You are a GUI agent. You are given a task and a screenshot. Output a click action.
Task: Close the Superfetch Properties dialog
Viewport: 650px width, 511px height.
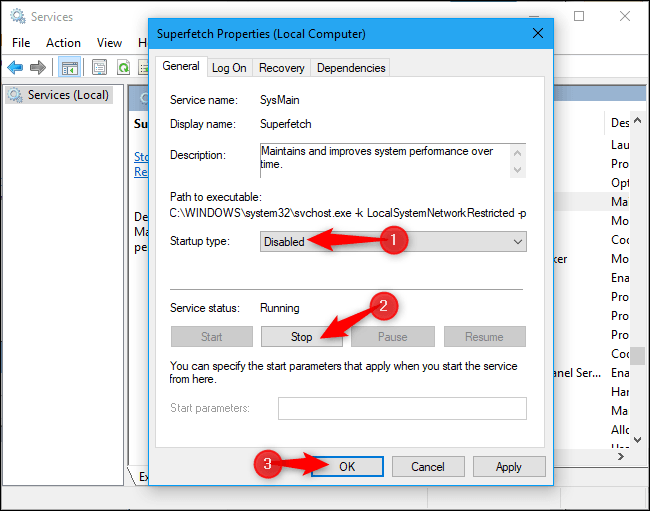pos(538,33)
